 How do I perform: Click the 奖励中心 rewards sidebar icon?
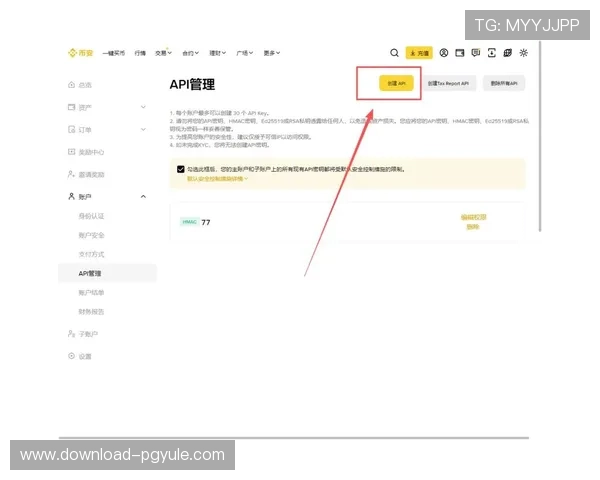click(x=71, y=152)
